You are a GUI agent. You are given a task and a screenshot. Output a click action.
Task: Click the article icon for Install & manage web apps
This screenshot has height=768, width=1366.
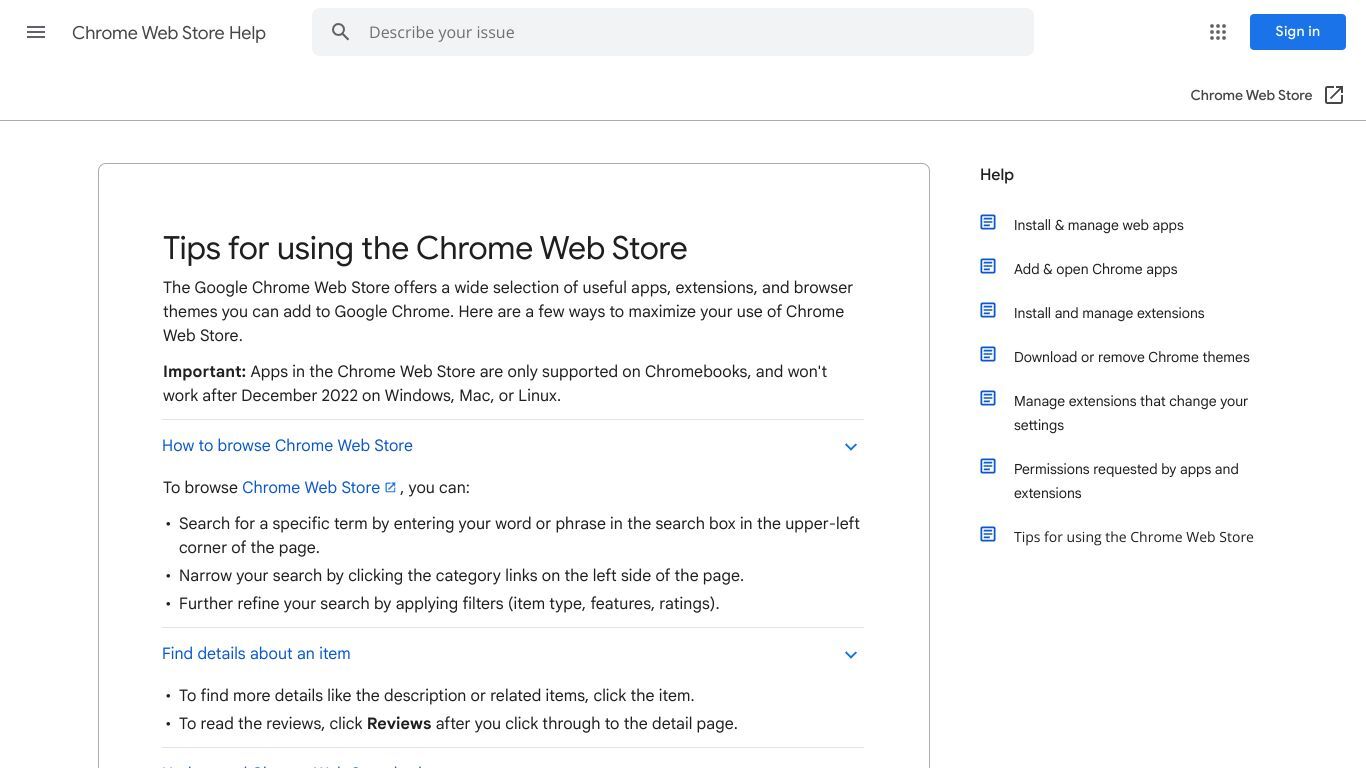click(988, 223)
